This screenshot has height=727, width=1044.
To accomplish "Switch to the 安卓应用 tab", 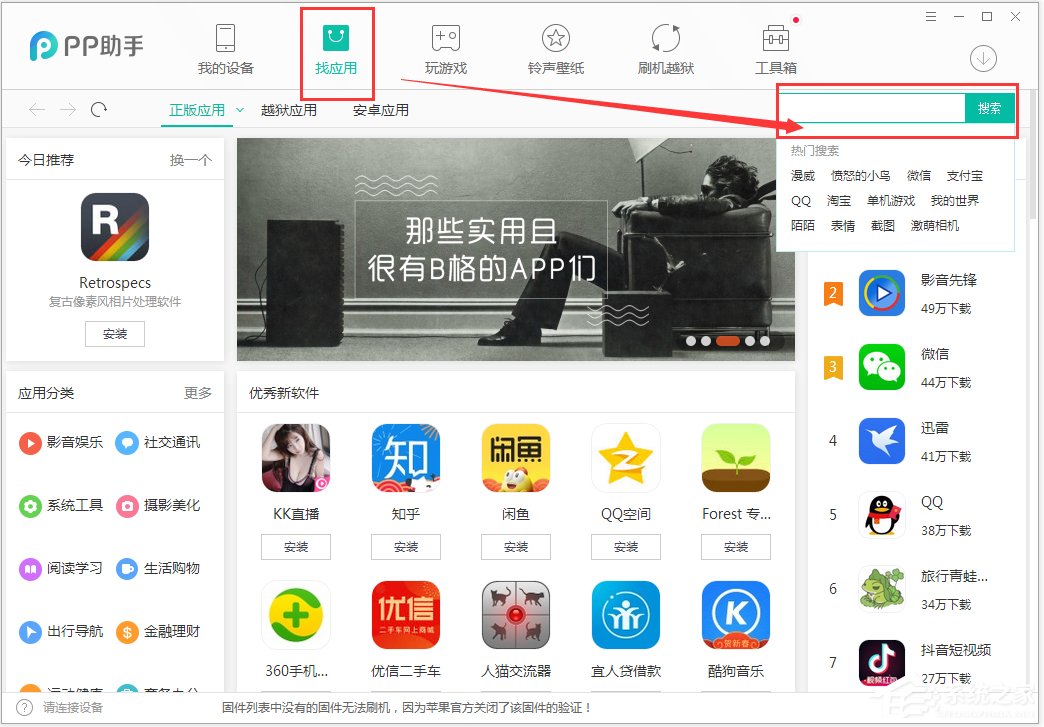I will coord(381,110).
